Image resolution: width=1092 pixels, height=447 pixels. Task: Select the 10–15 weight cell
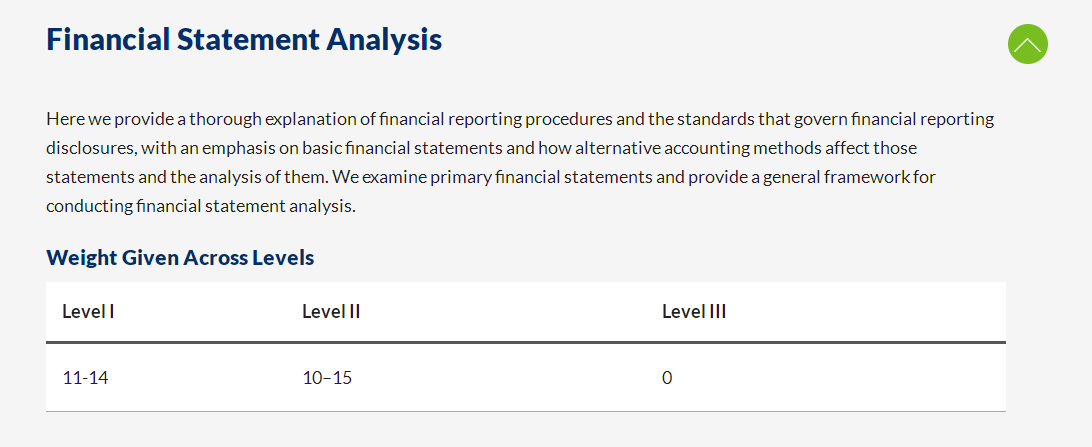(327, 378)
